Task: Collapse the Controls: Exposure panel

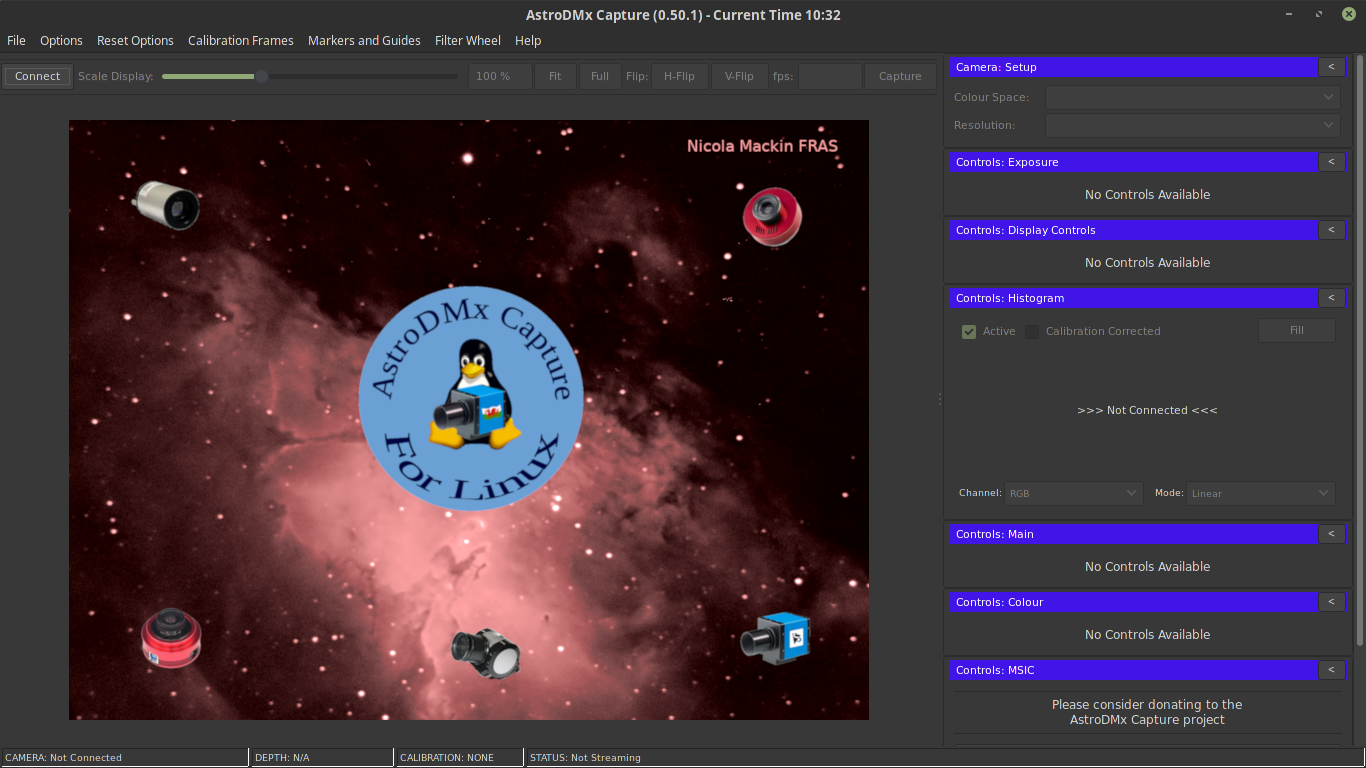Action: (x=1332, y=162)
